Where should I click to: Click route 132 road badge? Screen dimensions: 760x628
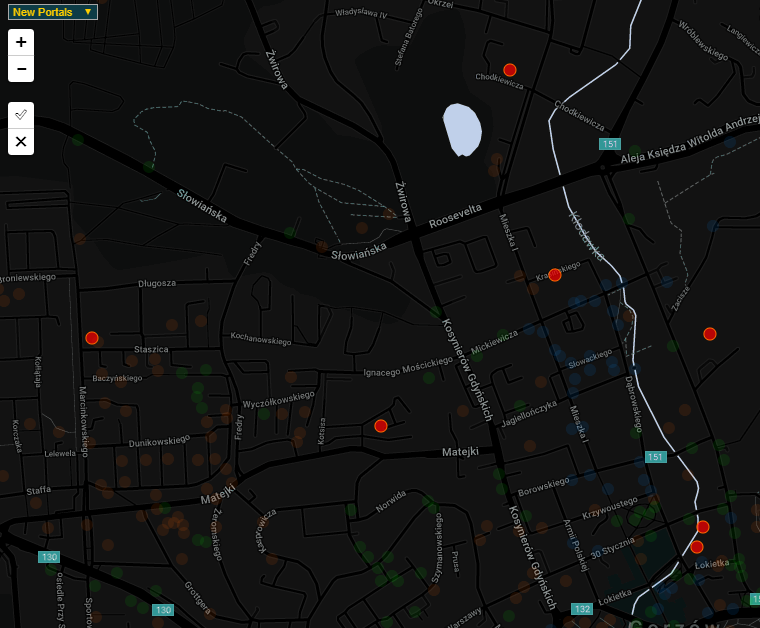point(582,609)
